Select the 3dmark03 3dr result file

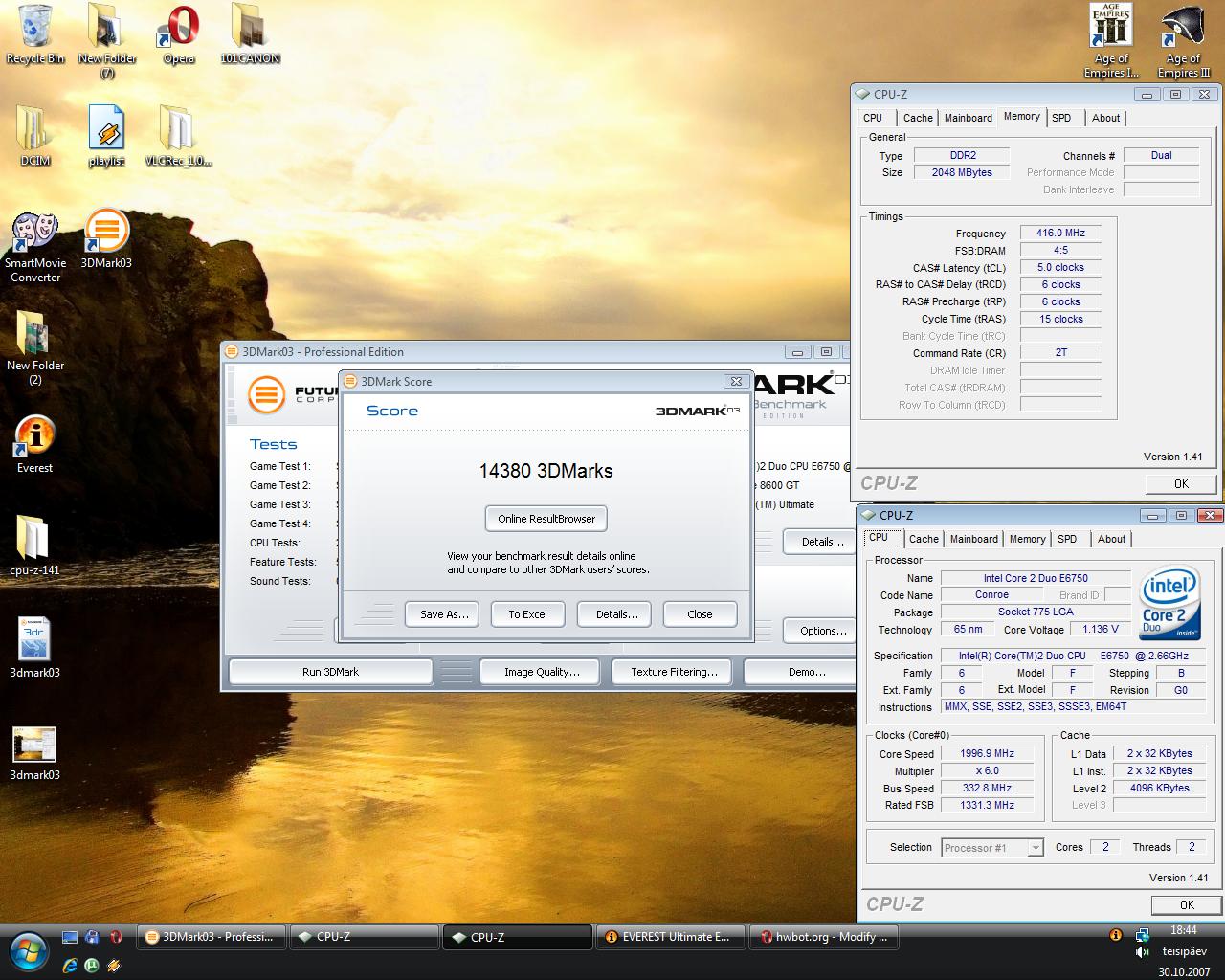[x=34, y=648]
